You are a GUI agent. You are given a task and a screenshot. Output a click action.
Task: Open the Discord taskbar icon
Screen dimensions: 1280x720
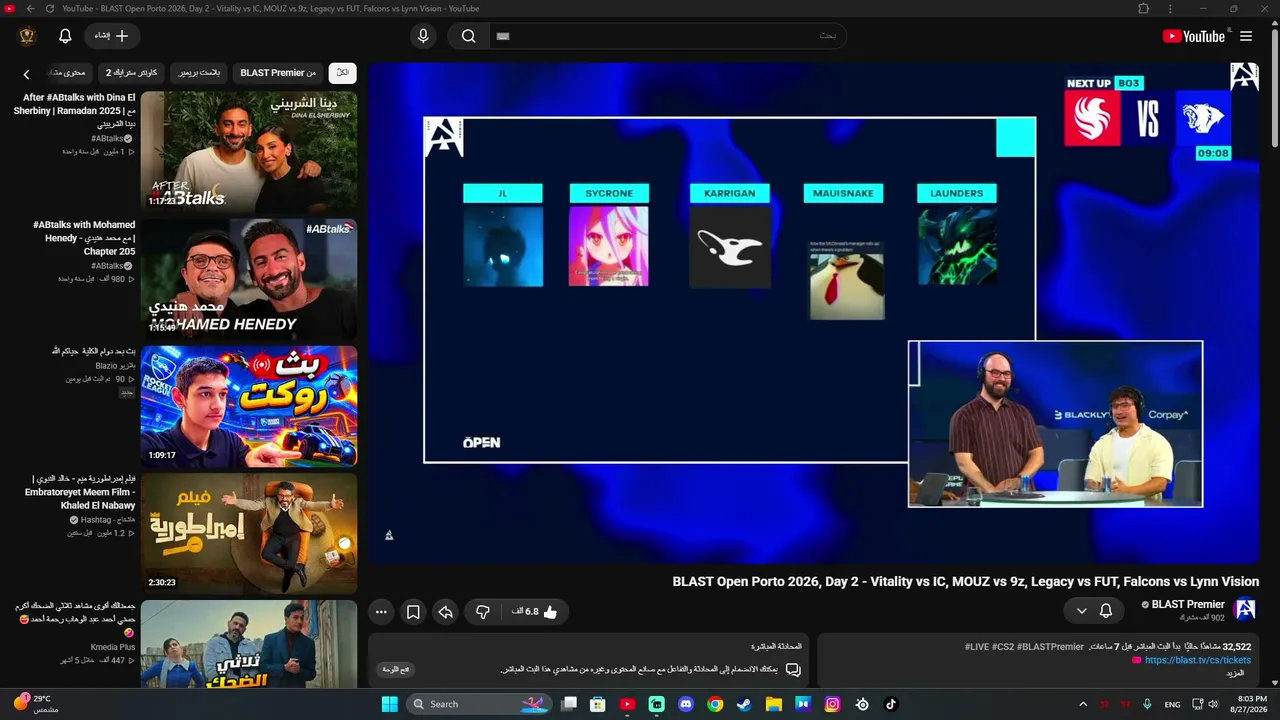[x=686, y=704]
